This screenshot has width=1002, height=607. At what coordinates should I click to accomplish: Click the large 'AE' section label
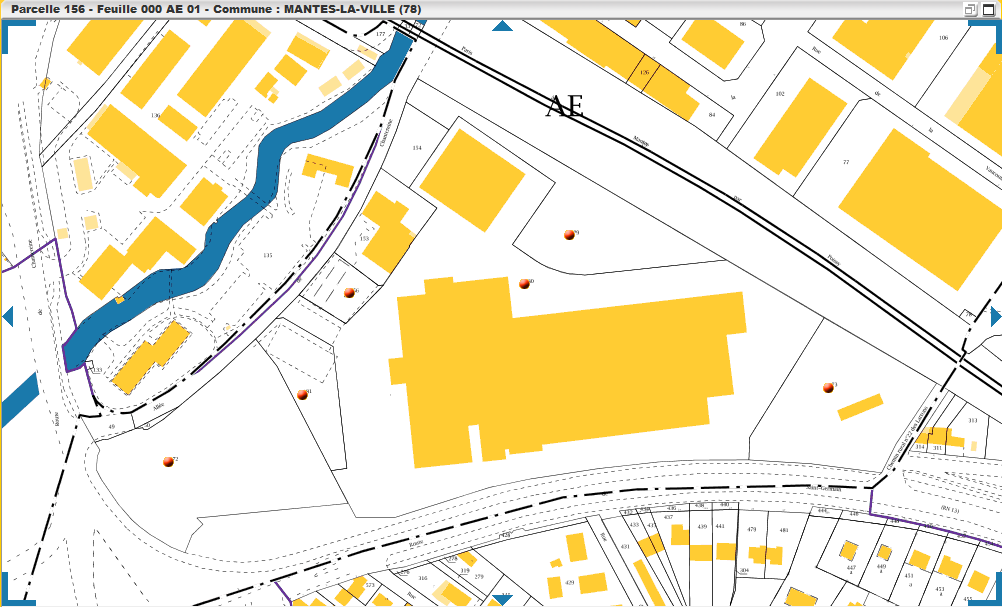tap(564, 107)
